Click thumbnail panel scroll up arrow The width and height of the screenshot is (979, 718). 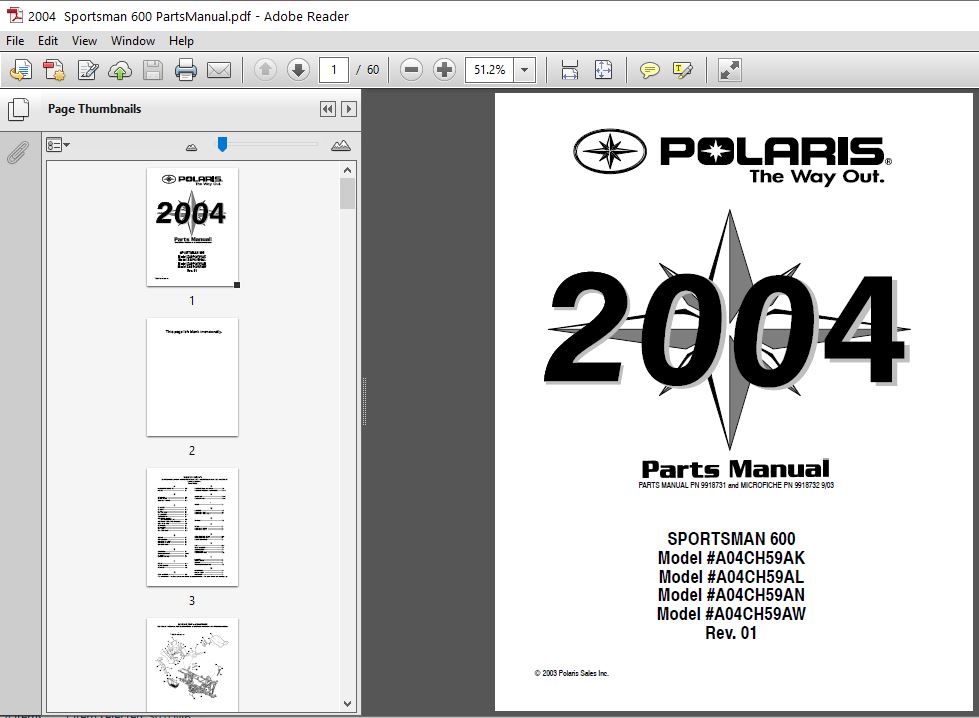pos(348,170)
